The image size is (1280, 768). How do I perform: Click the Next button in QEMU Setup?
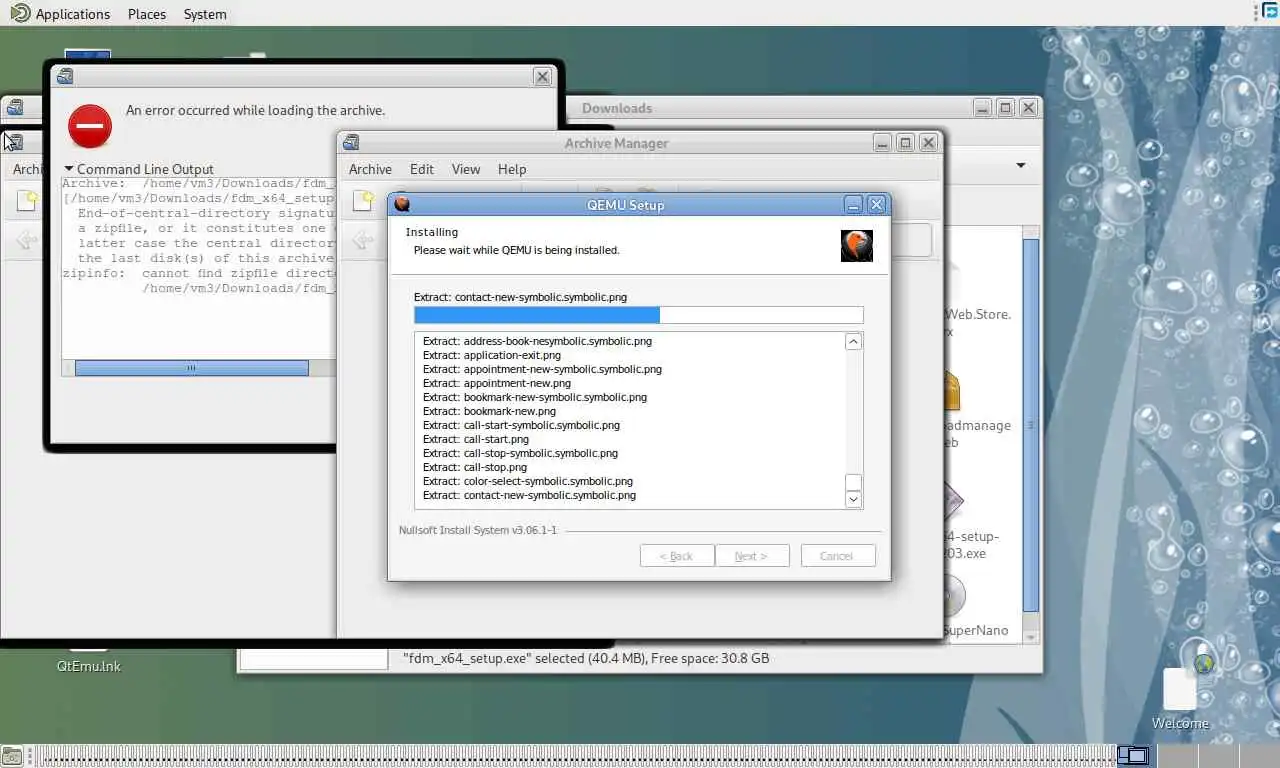(x=752, y=556)
